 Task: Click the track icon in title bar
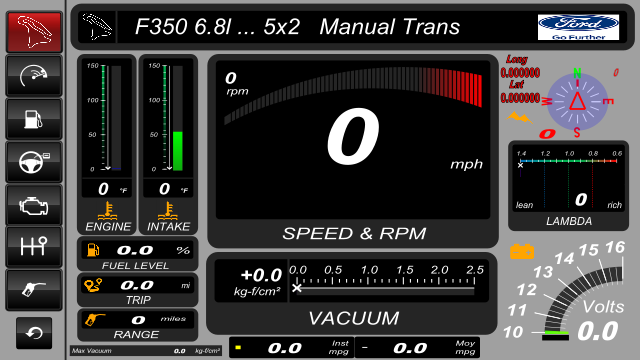point(97,27)
